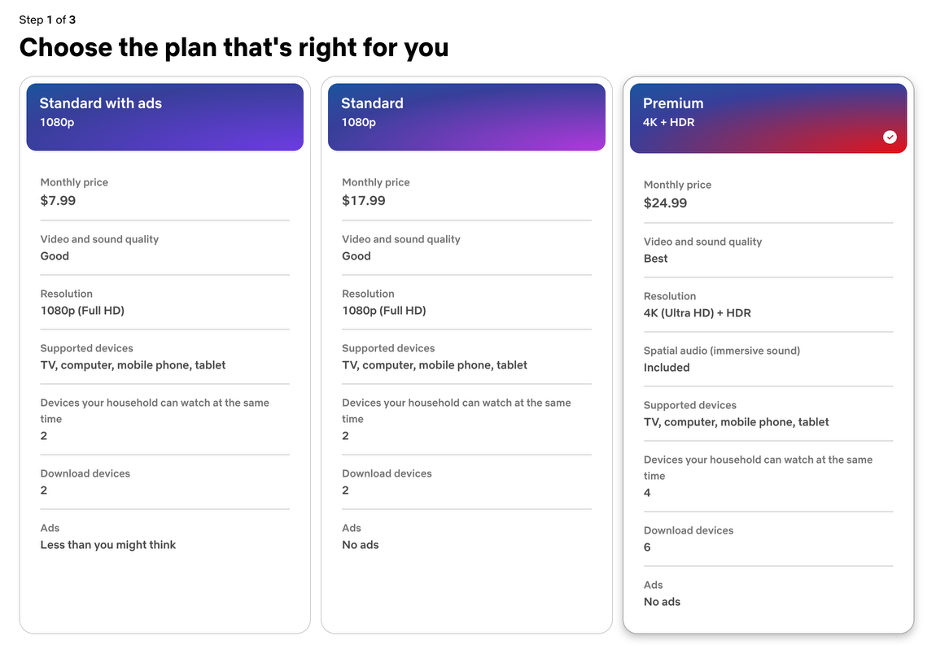The height and width of the screenshot is (646, 936).
Task: Select the Standard with ads plan header
Action: [x=165, y=117]
